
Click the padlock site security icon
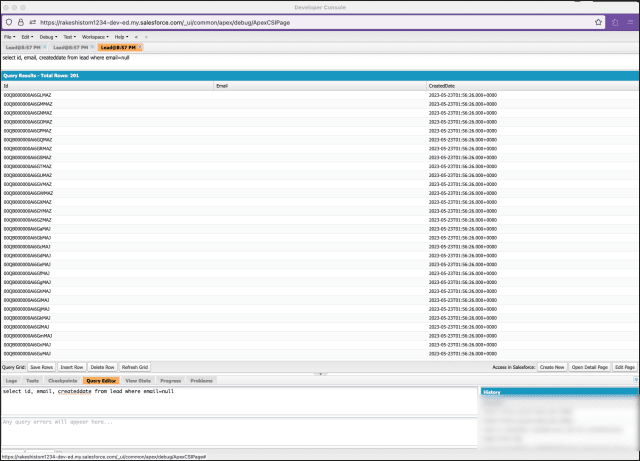point(21,20)
